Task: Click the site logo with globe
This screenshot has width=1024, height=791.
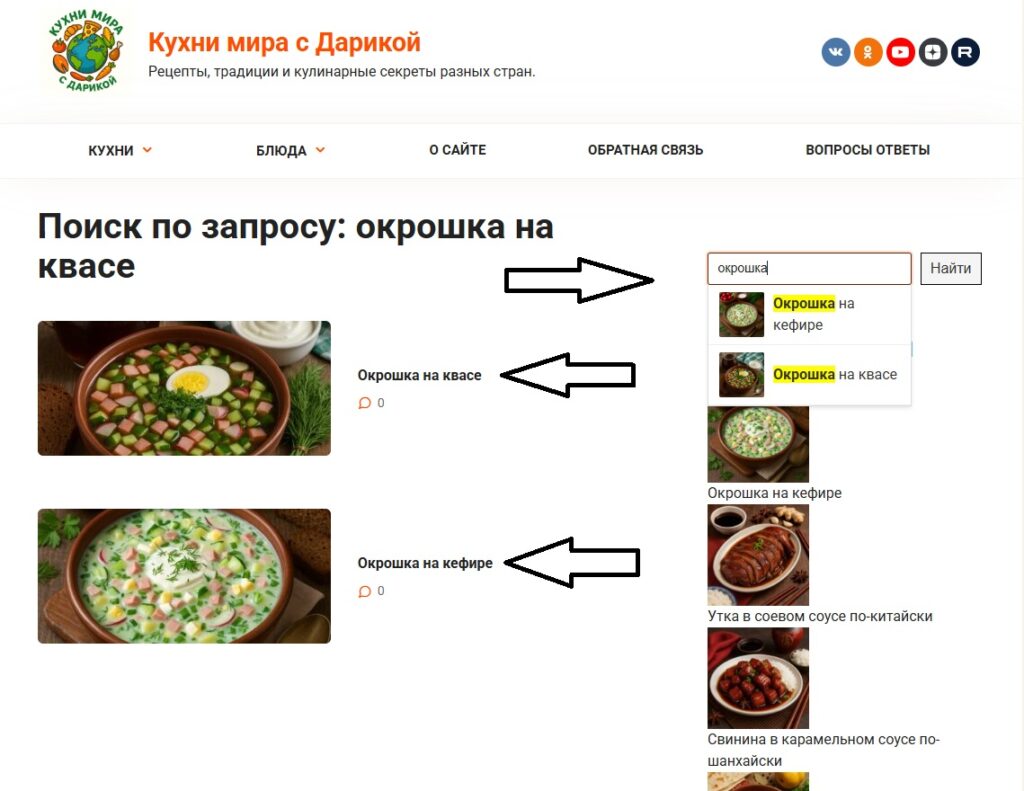Action: [87, 51]
